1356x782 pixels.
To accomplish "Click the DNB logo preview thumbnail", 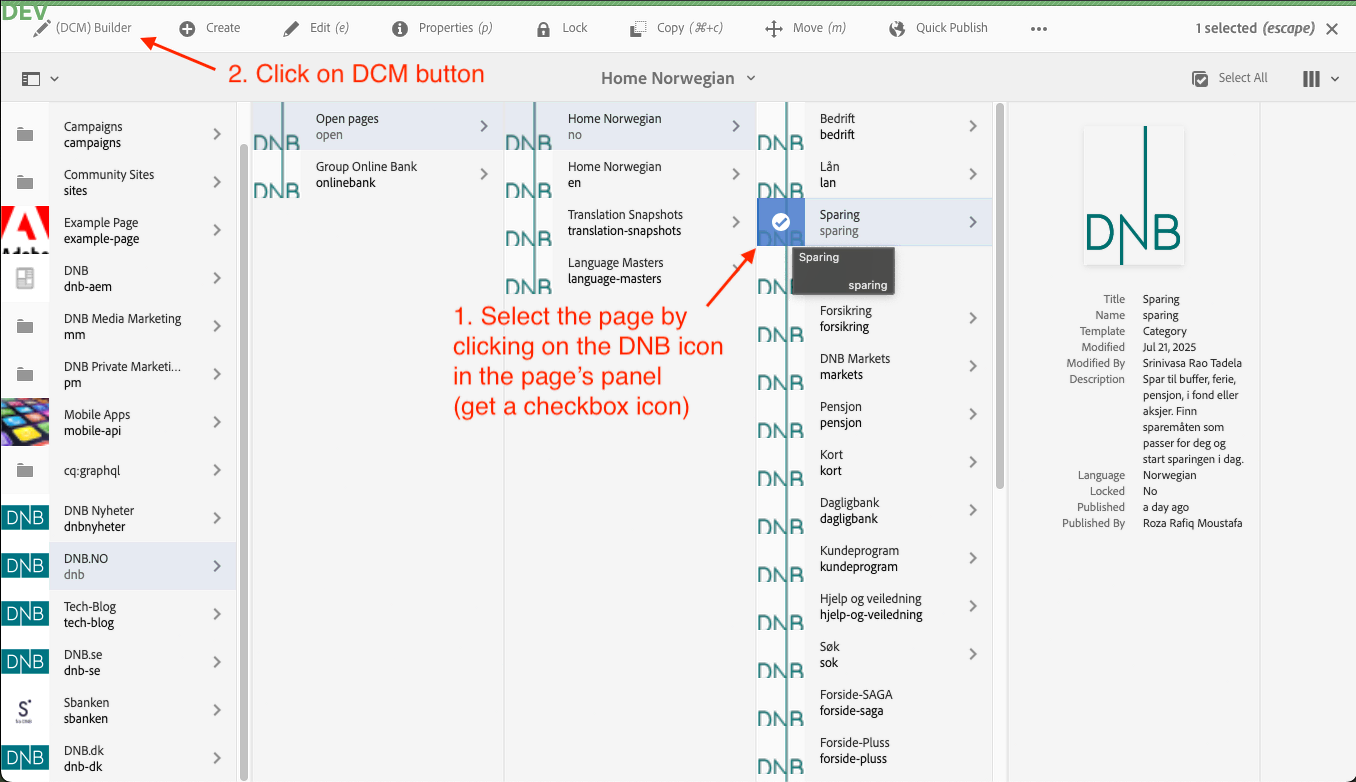I will pyautogui.click(x=1133, y=196).
